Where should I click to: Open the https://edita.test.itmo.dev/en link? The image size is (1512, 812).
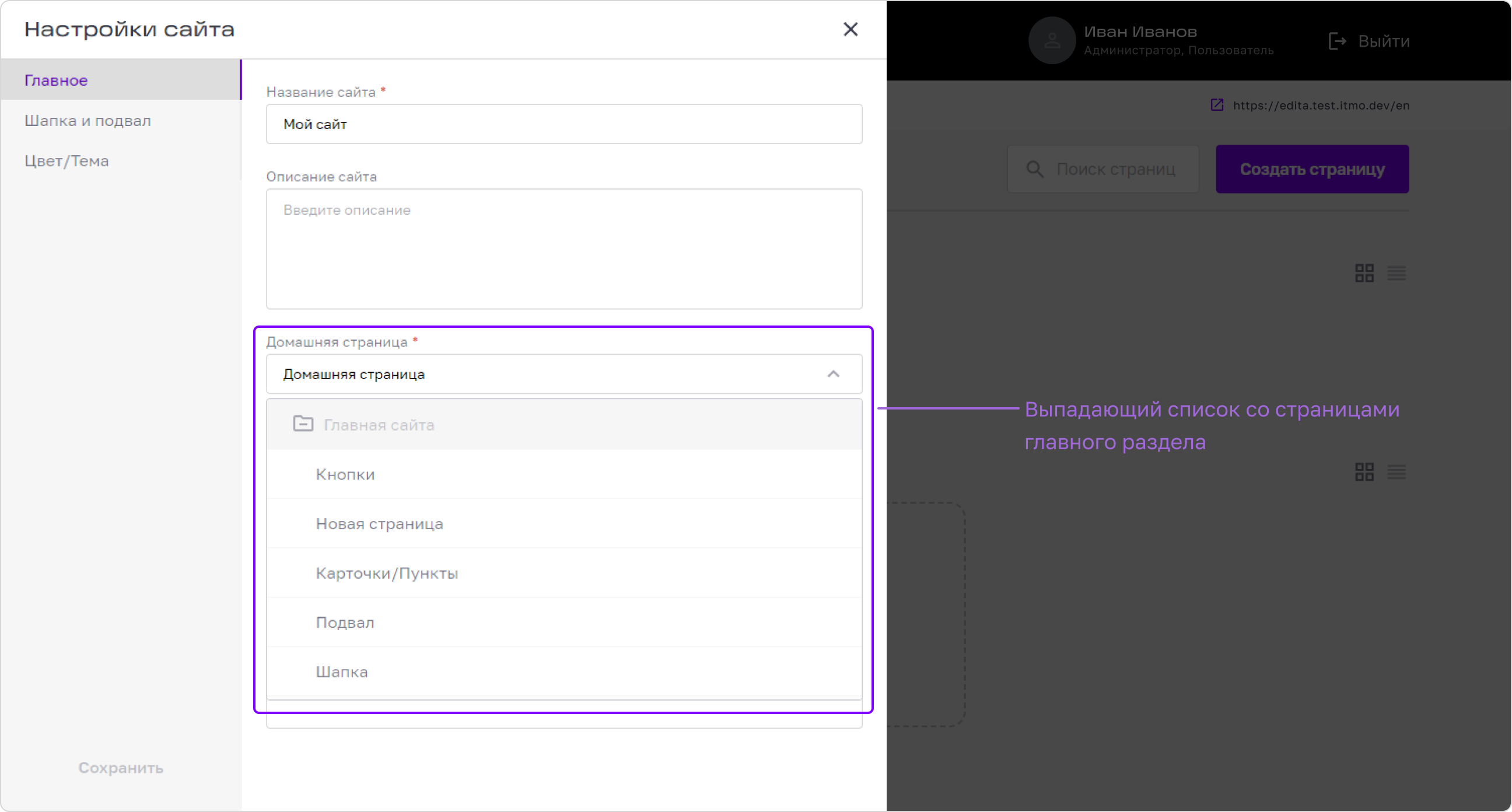(x=1321, y=105)
